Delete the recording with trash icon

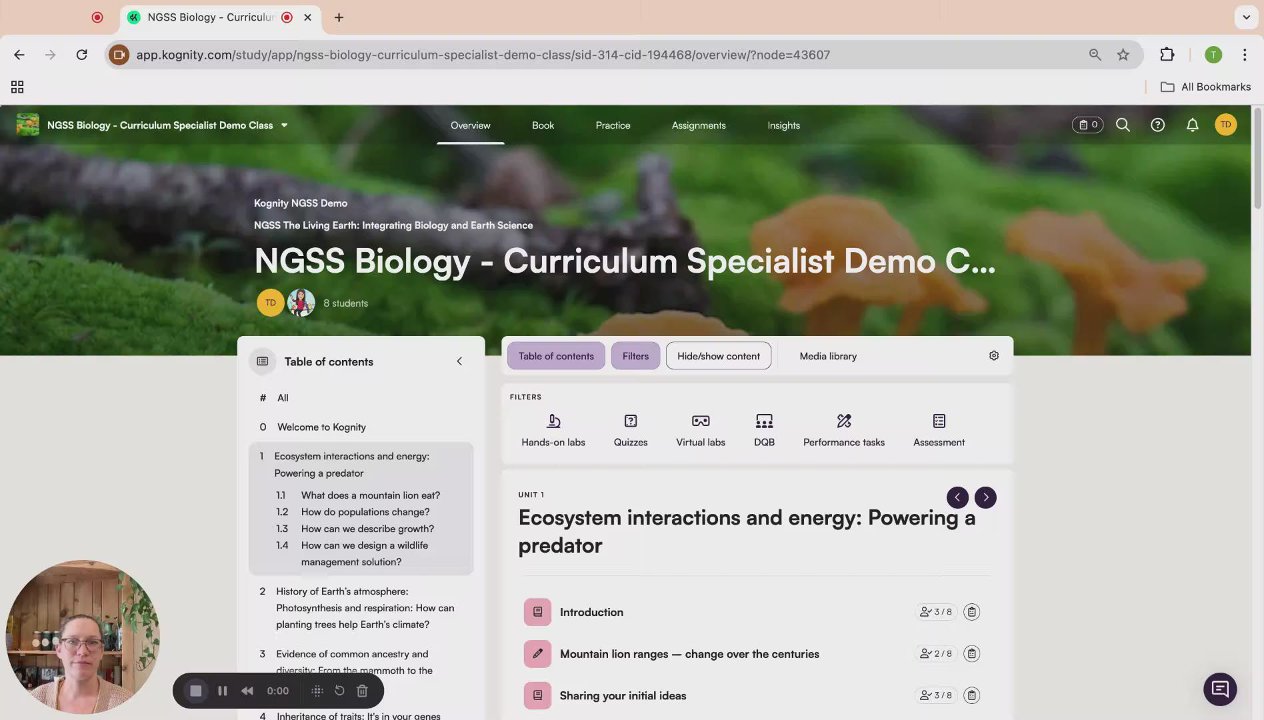pos(362,691)
